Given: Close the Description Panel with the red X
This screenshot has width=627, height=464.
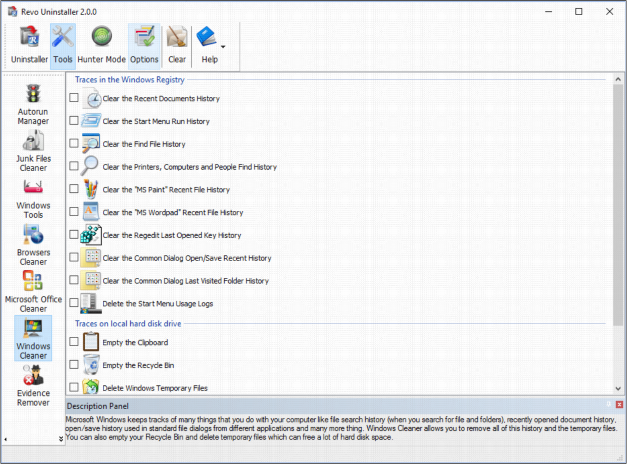Looking at the screenshot, I should [619, 405].
